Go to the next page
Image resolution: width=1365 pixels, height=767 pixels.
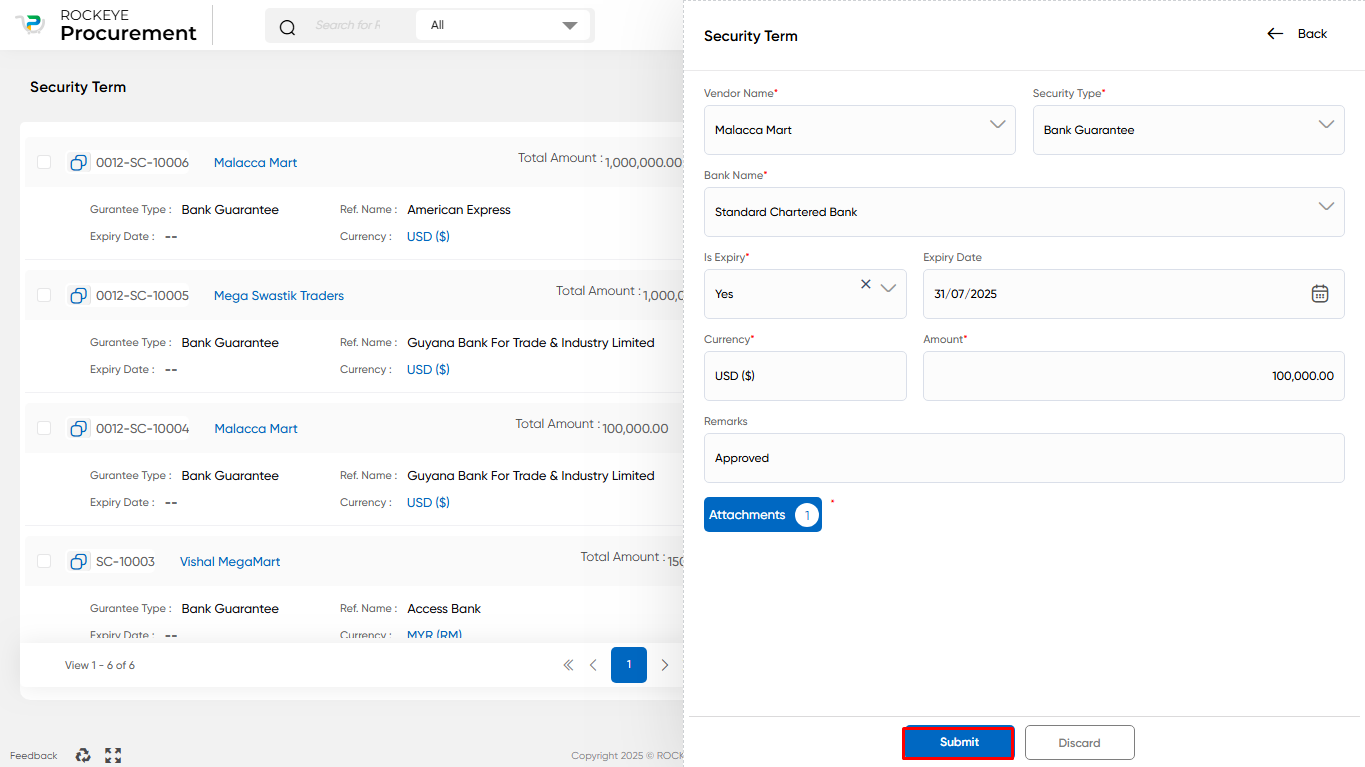(x=665, y=665)
